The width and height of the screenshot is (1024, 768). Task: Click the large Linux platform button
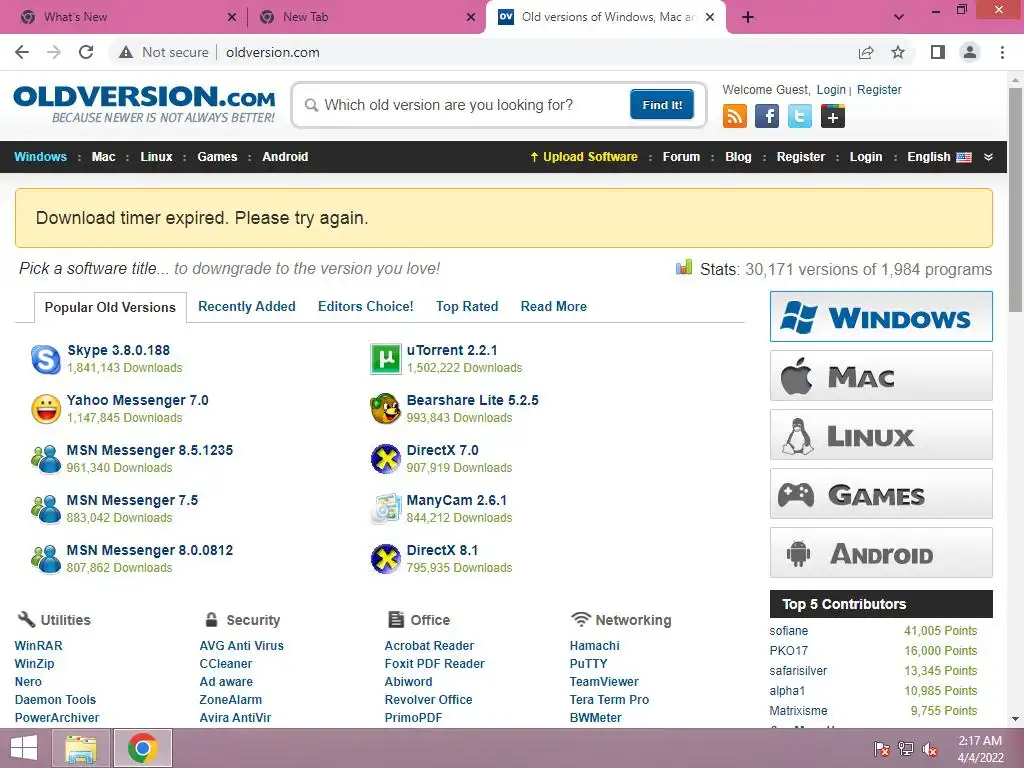881,435
